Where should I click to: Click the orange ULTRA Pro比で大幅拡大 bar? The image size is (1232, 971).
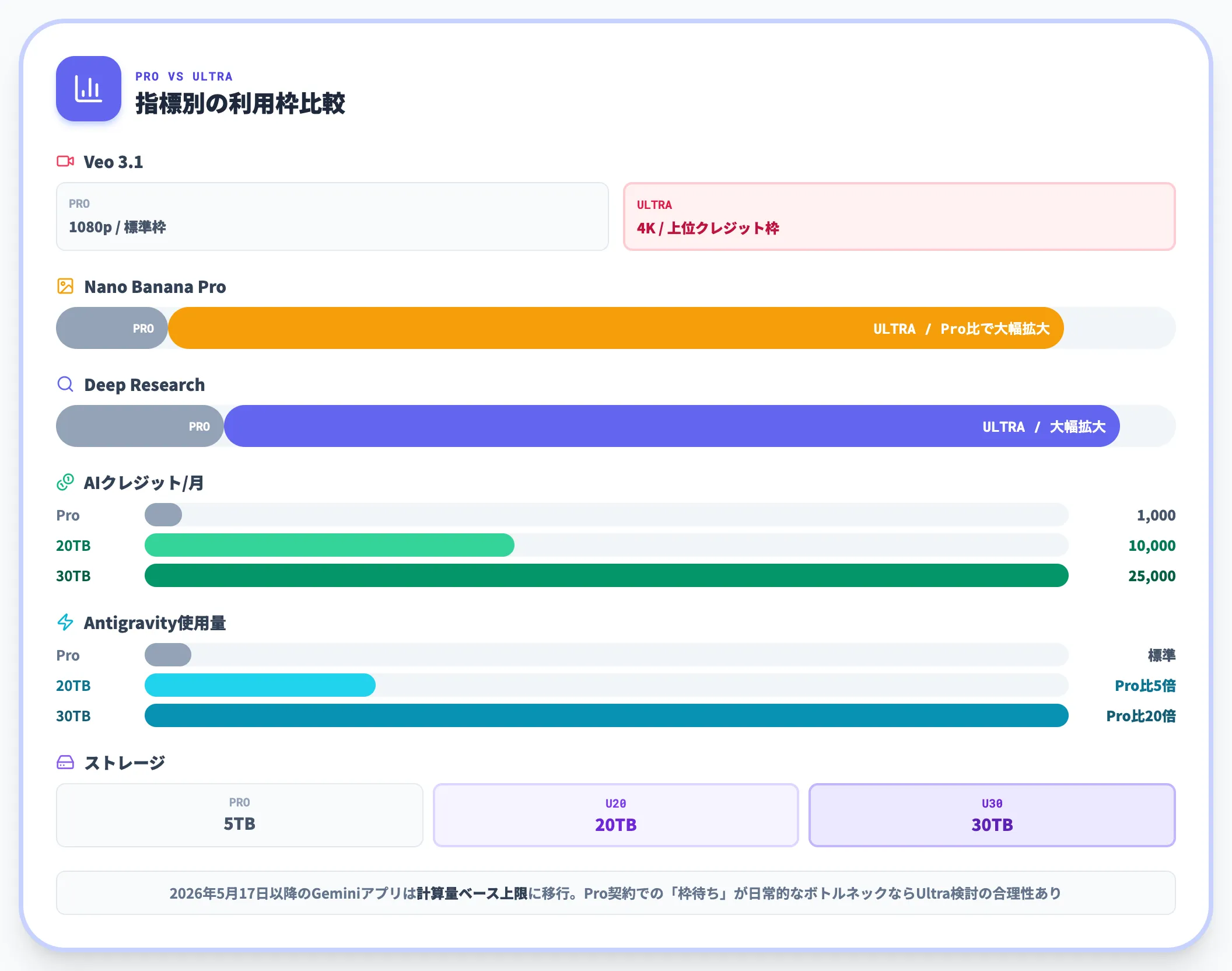click(616, 328)
